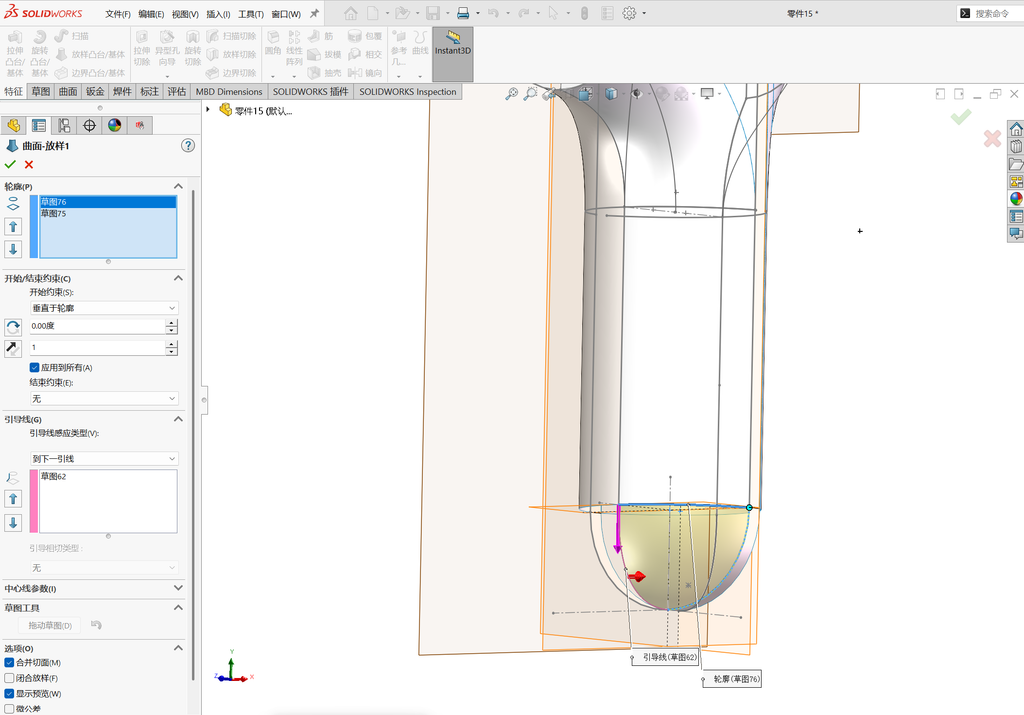Open 开始约束 dropdown 垂直于轮廓
Screen dimensions: 1024x715
point(104,308)
